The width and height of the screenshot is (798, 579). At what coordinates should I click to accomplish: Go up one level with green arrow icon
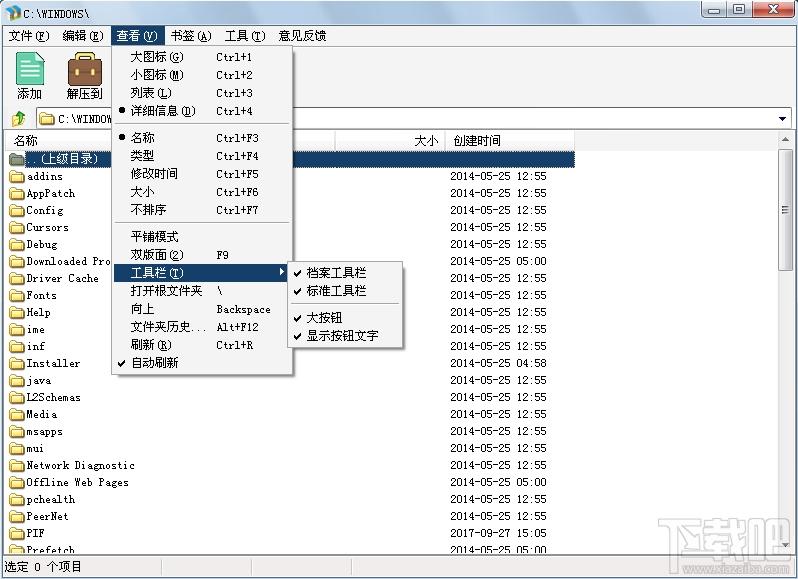19,119
